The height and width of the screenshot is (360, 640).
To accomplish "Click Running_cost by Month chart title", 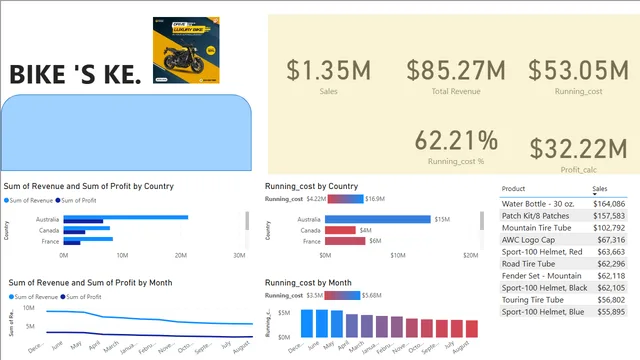I will (x=308, y=282).
